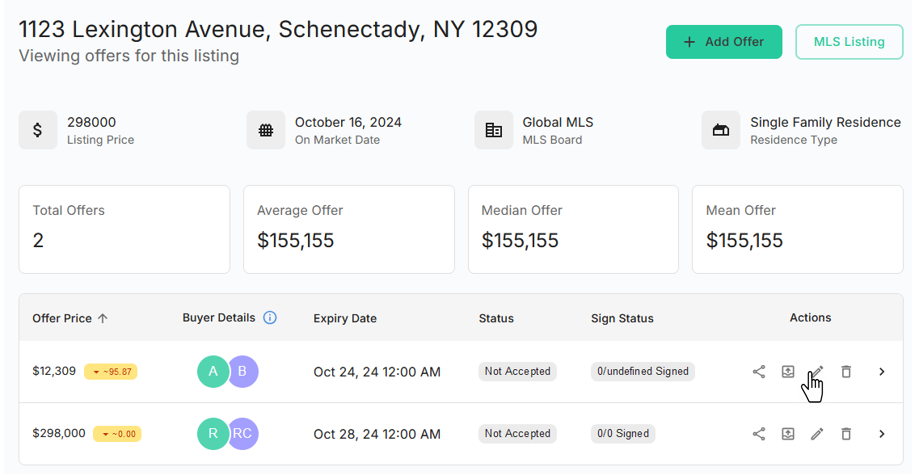Delete the $298,000 offer with trash icon
The height and width of the screenshot is (474, 912).
tap(846, 434)
